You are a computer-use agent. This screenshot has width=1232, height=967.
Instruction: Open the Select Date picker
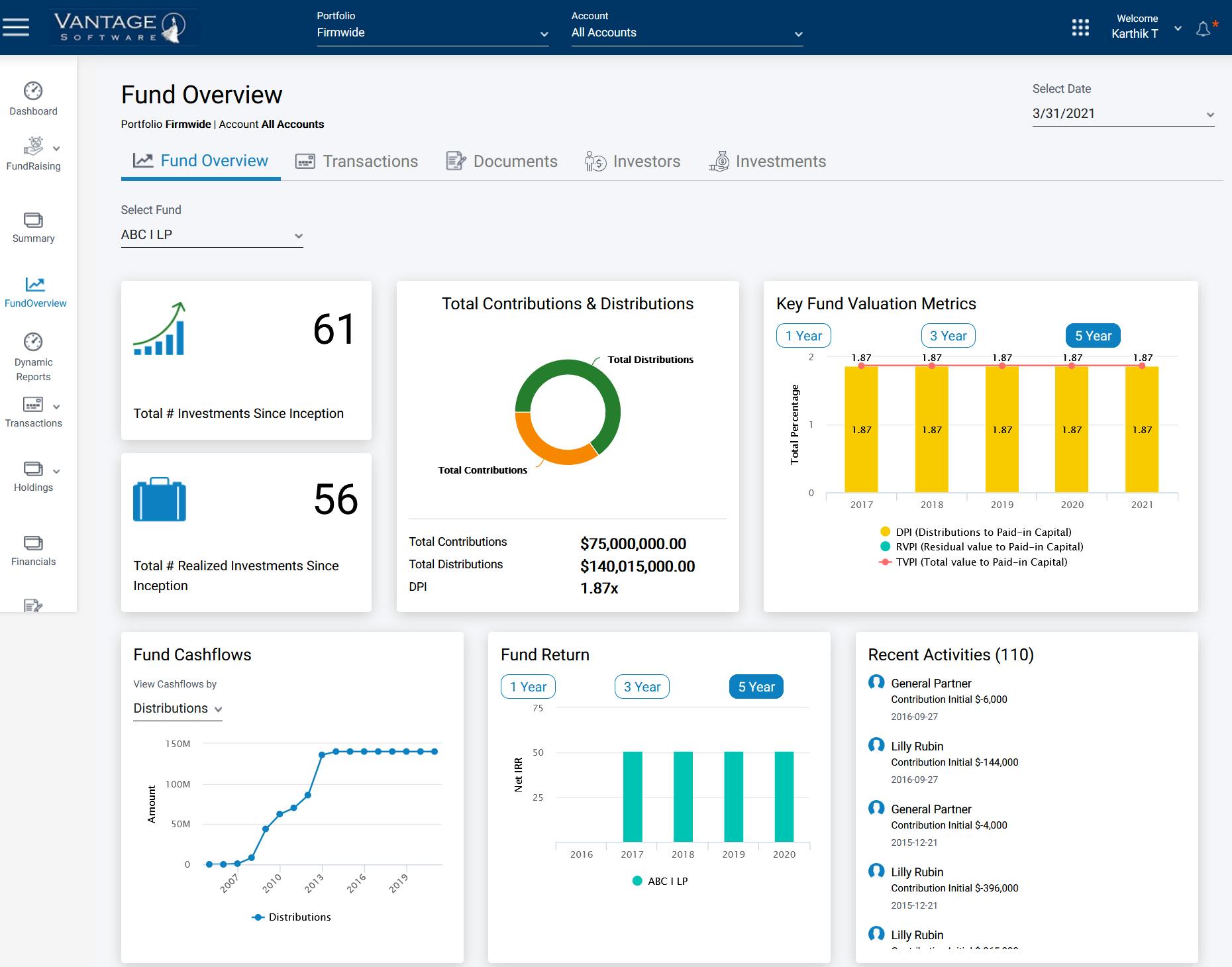tap(1123, 113)
